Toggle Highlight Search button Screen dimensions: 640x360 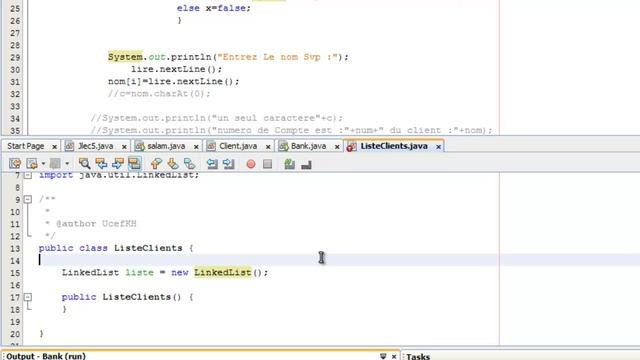[x=134, y=164]
